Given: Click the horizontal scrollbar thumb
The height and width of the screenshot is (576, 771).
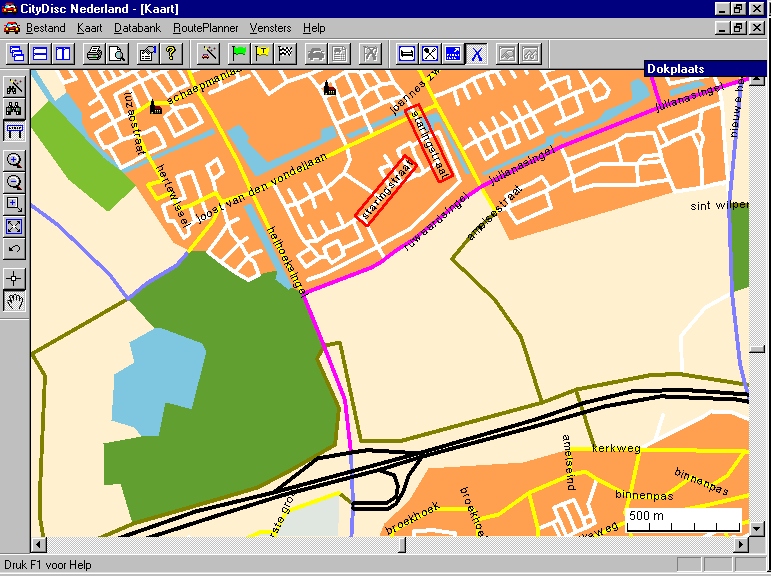Looking at the screenshot, I should pyautogui.click(x=402, y=544).
